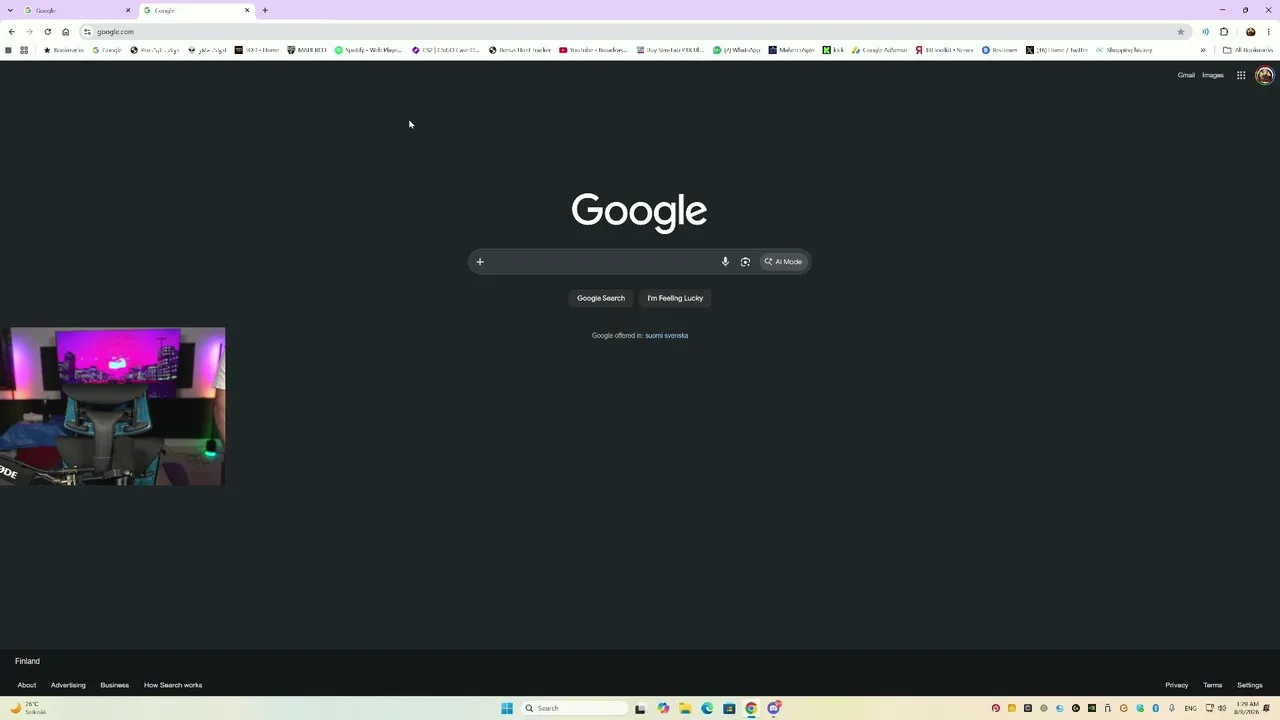1280x720 pixels.
Task: Open the Terms footer link
Action: tap(1213, 685)
